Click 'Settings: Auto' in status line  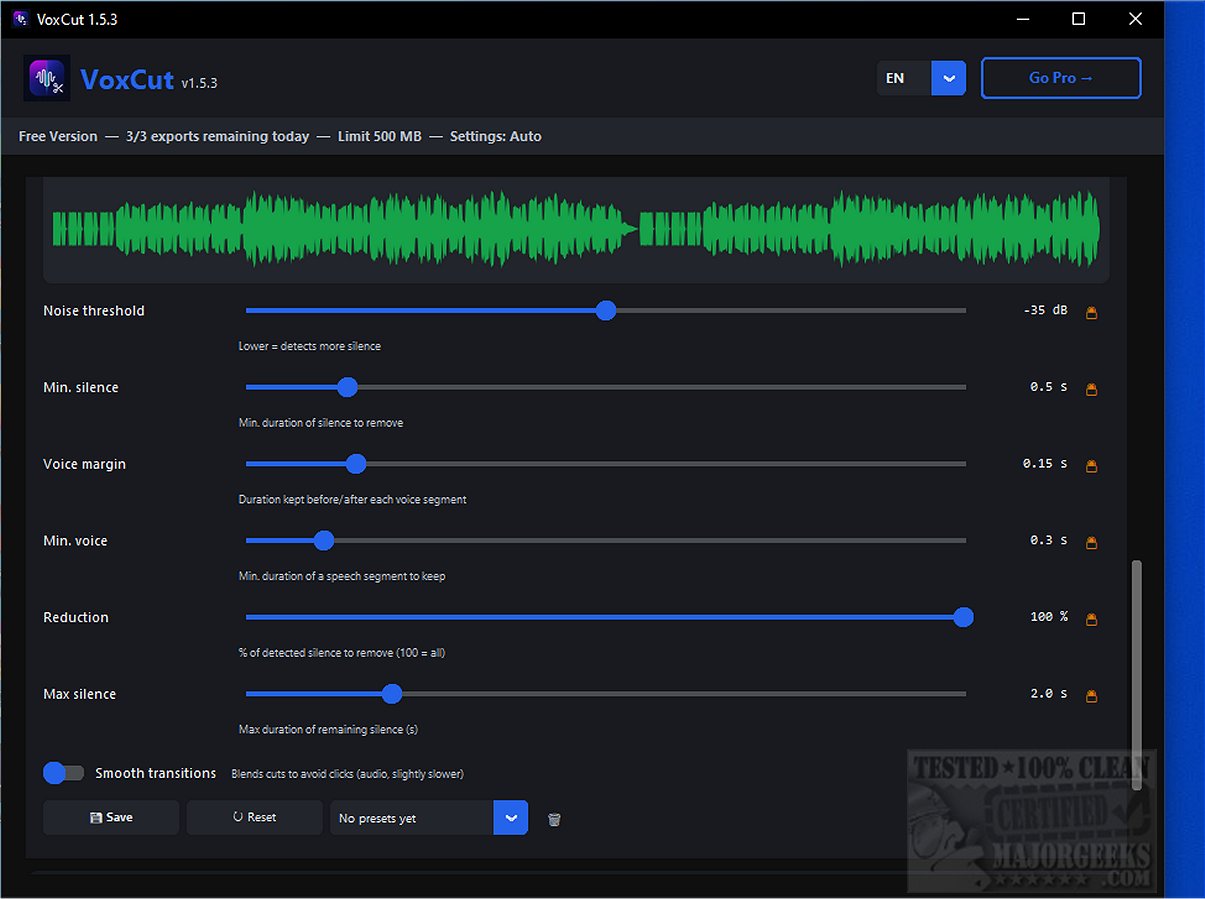[x=496, y=137]
